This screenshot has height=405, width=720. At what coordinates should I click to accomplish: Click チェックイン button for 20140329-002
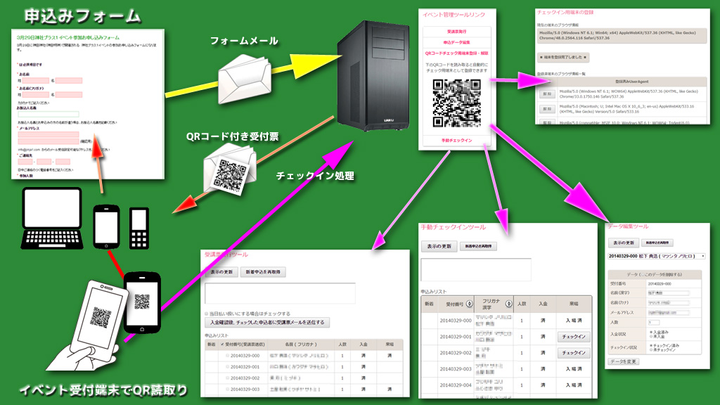point(574,353)
